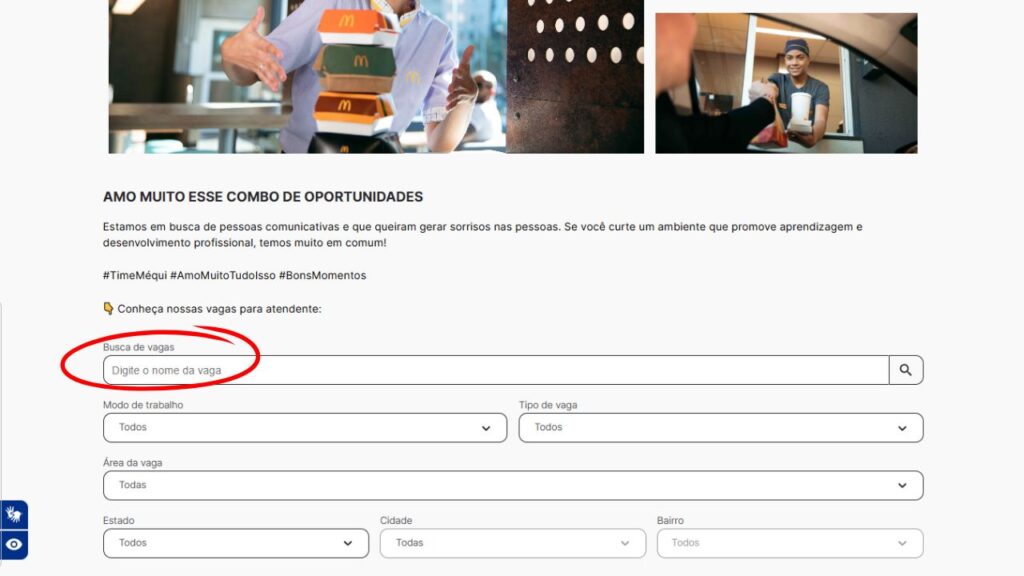The height and width of the screenshot is (576, 1024).
Task: Open the Área da vaga dropdown
Action: pos(513,485)
